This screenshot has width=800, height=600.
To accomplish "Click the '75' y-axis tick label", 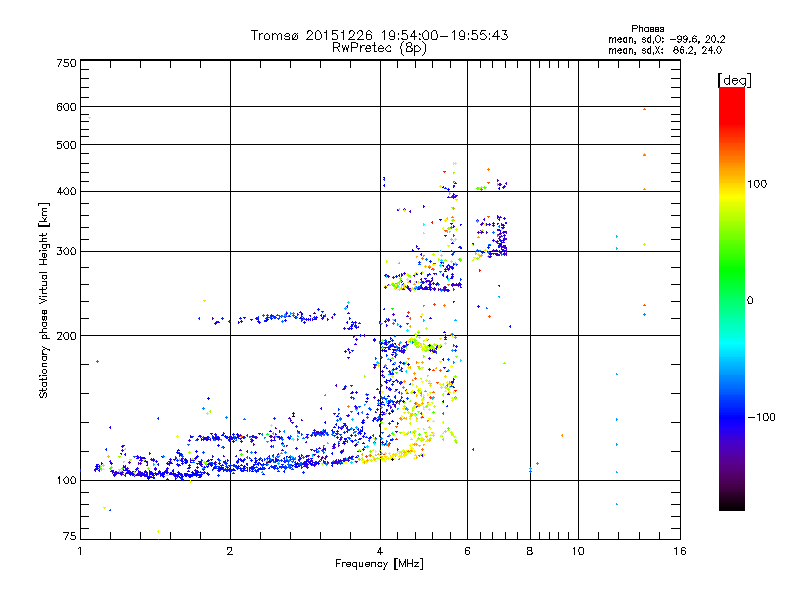I will (x=70, y=536).
